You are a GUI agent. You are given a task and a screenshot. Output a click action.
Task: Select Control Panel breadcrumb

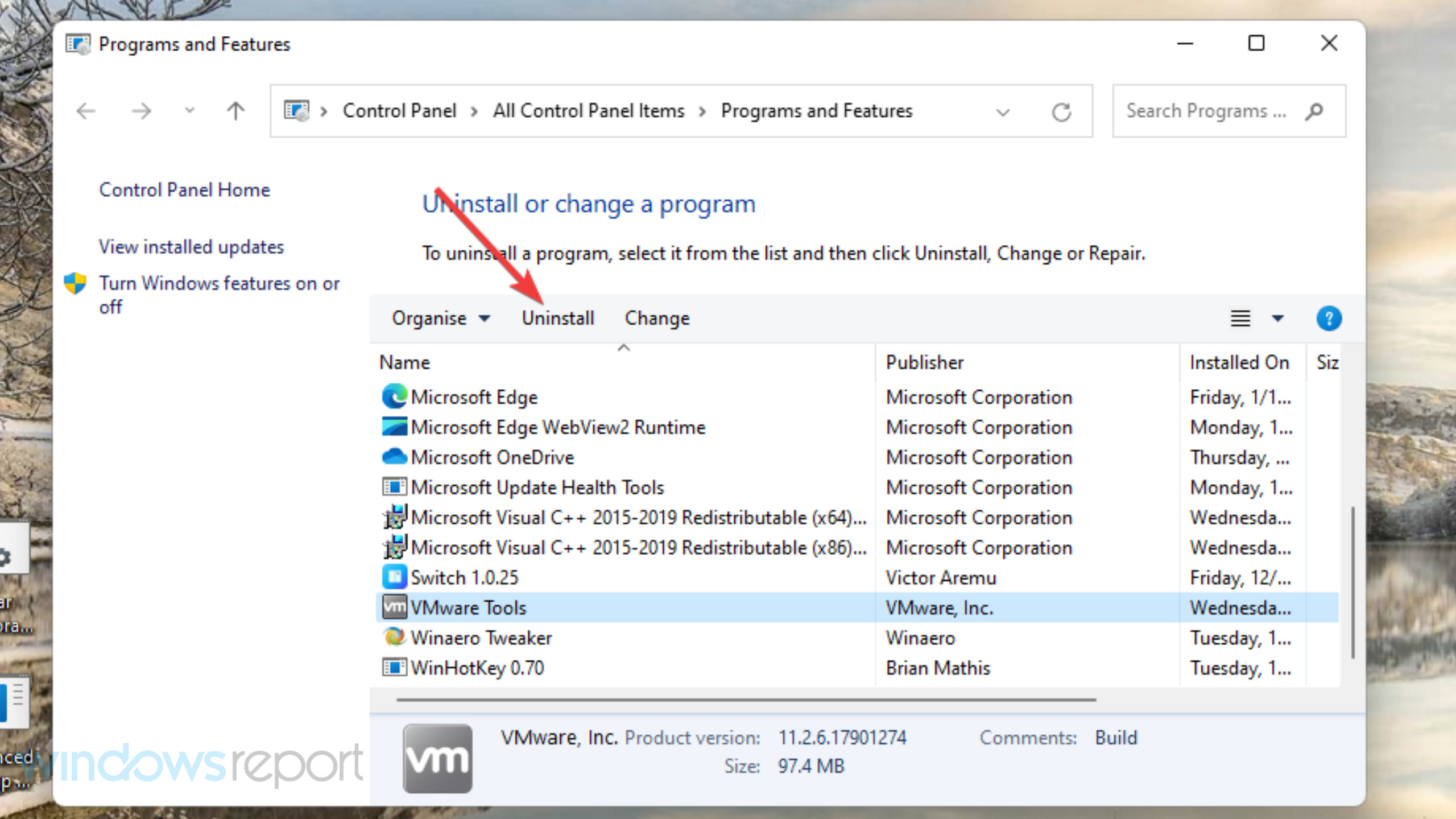click(399, 111)
